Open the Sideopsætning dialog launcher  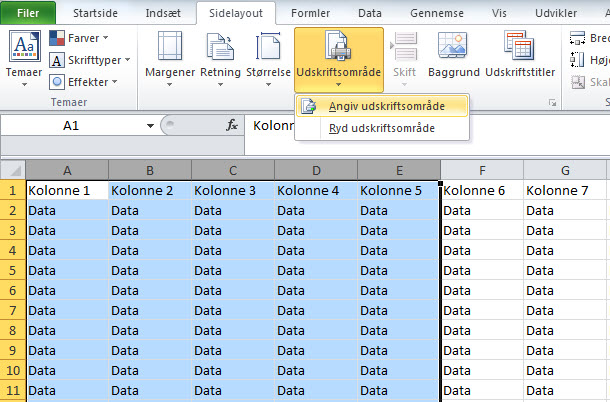[x=552, y=103]
